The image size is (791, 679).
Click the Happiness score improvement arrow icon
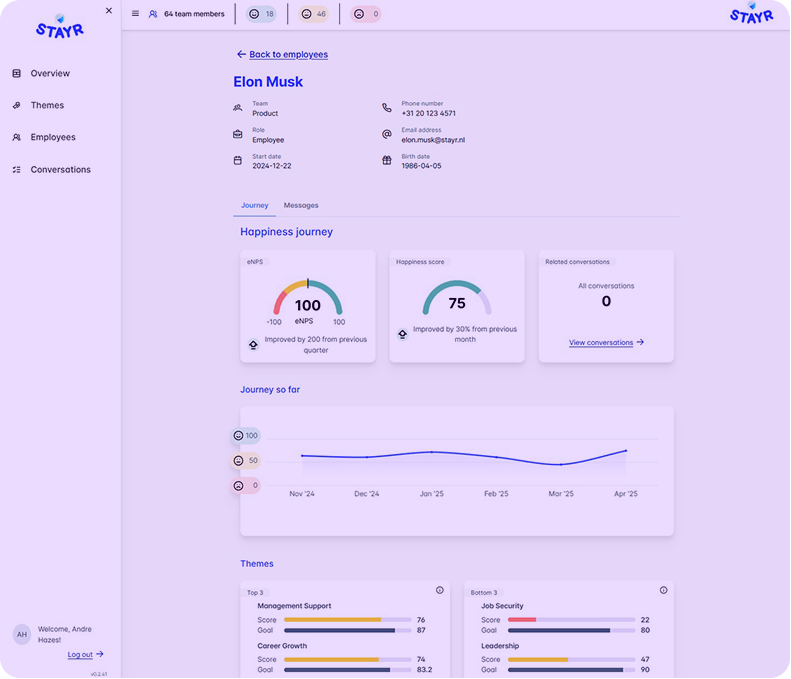point(403,334)
